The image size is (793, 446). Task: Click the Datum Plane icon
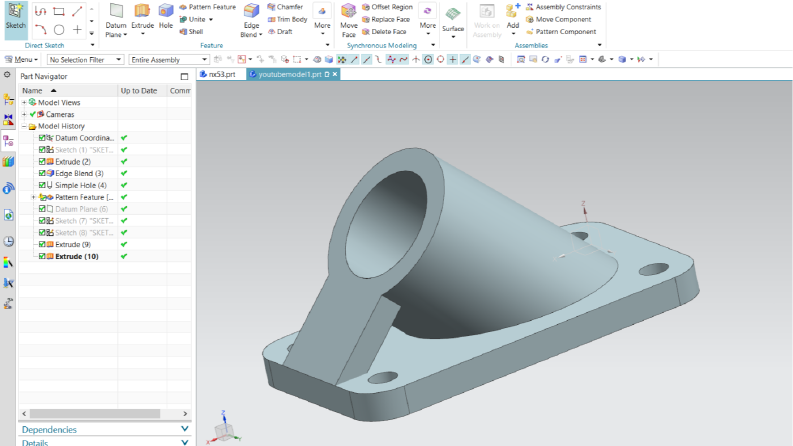pyautogui.click(x=116, y=11)
